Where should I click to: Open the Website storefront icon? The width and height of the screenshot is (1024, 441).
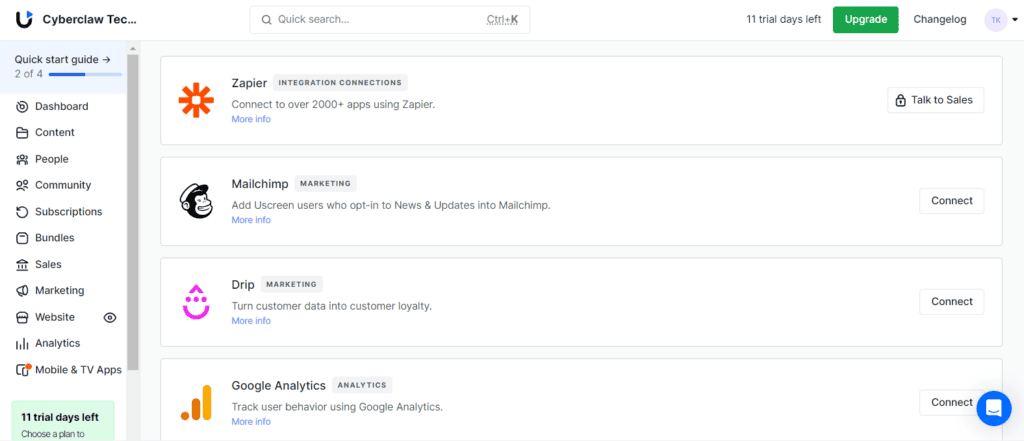(22, 317)
